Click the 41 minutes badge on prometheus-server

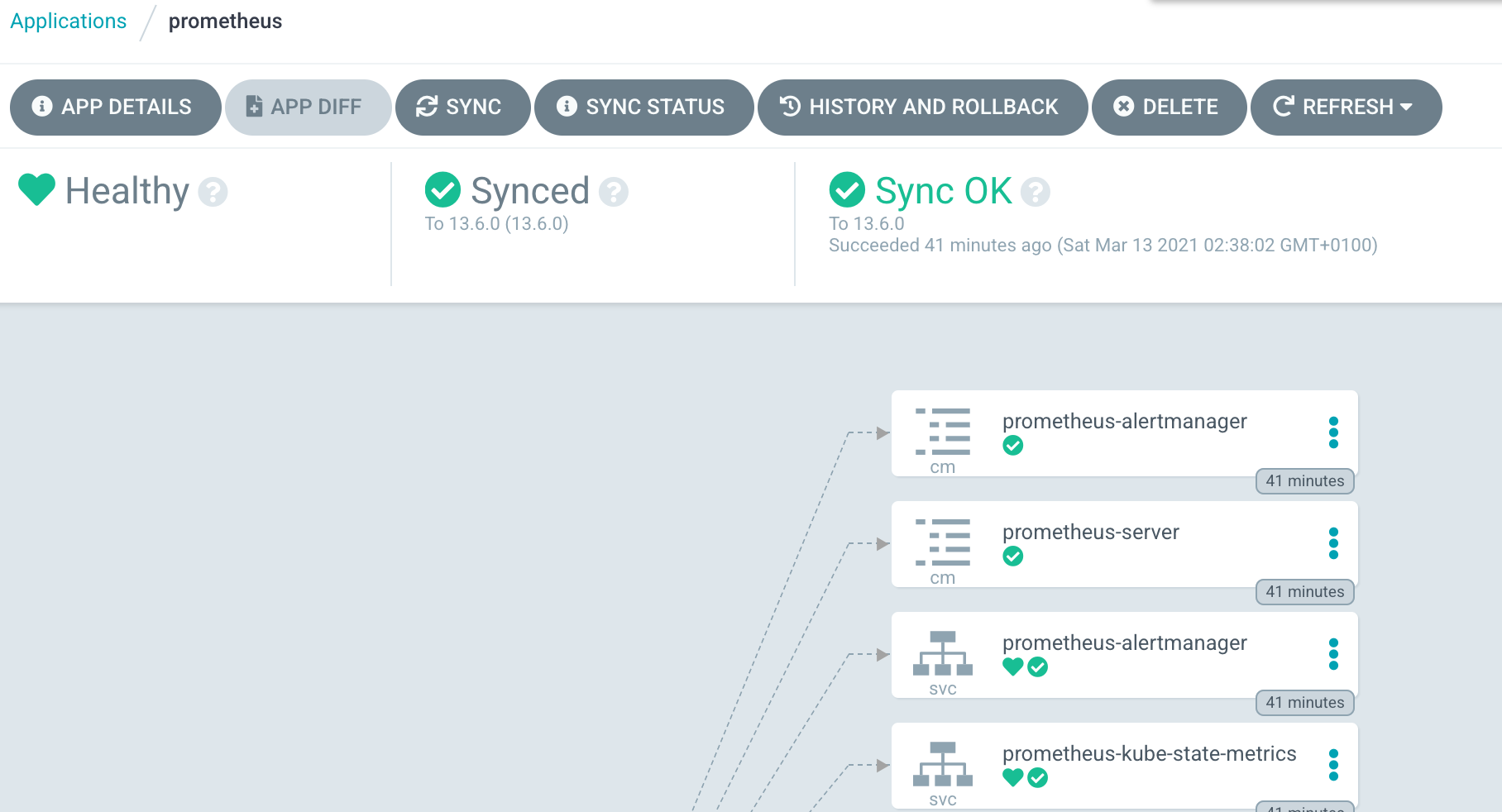coord(1305,592)
